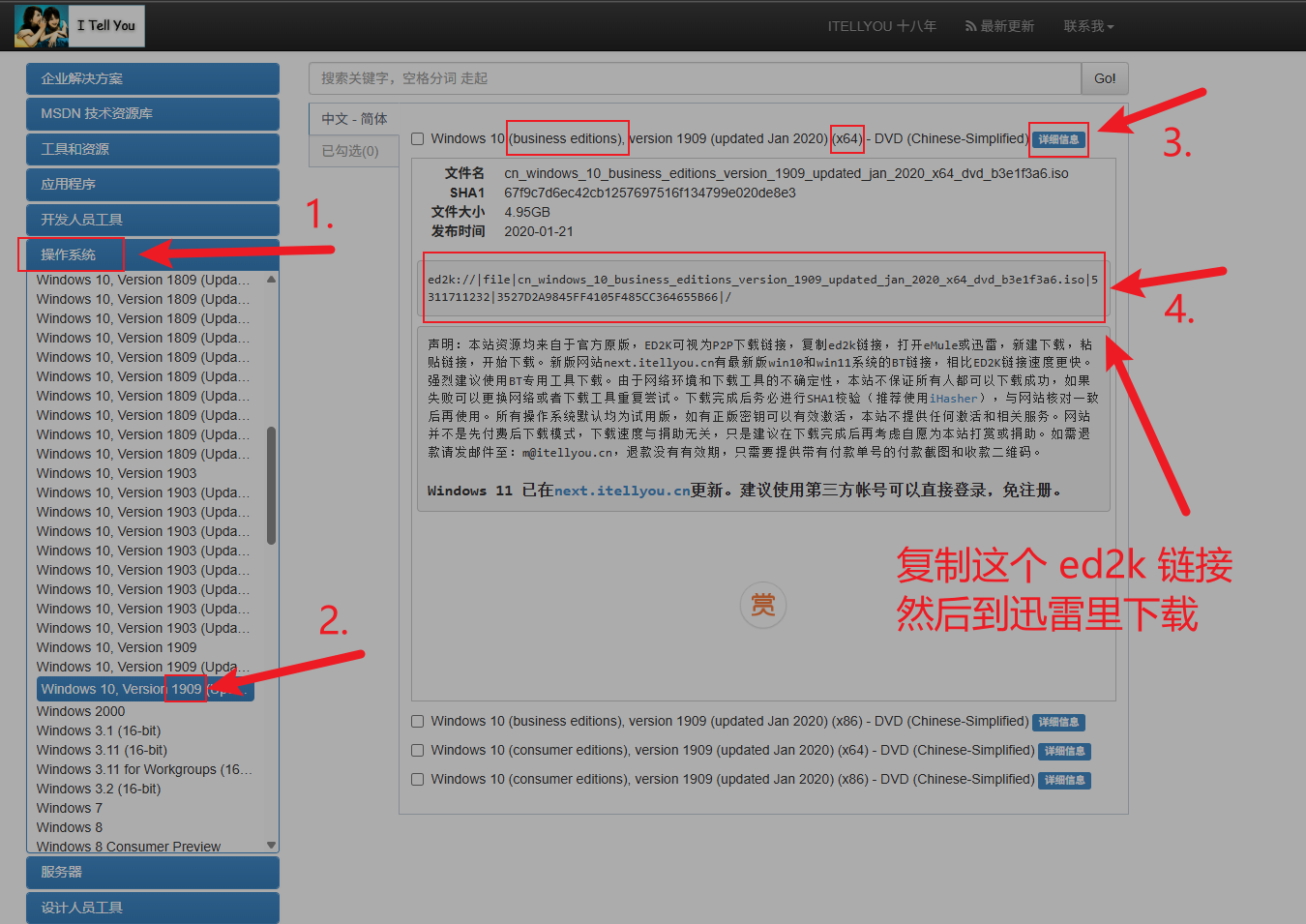The image size is (1306, 924).
Task: Expand the 应用程序 category
Action: click(x=153, y=185)
